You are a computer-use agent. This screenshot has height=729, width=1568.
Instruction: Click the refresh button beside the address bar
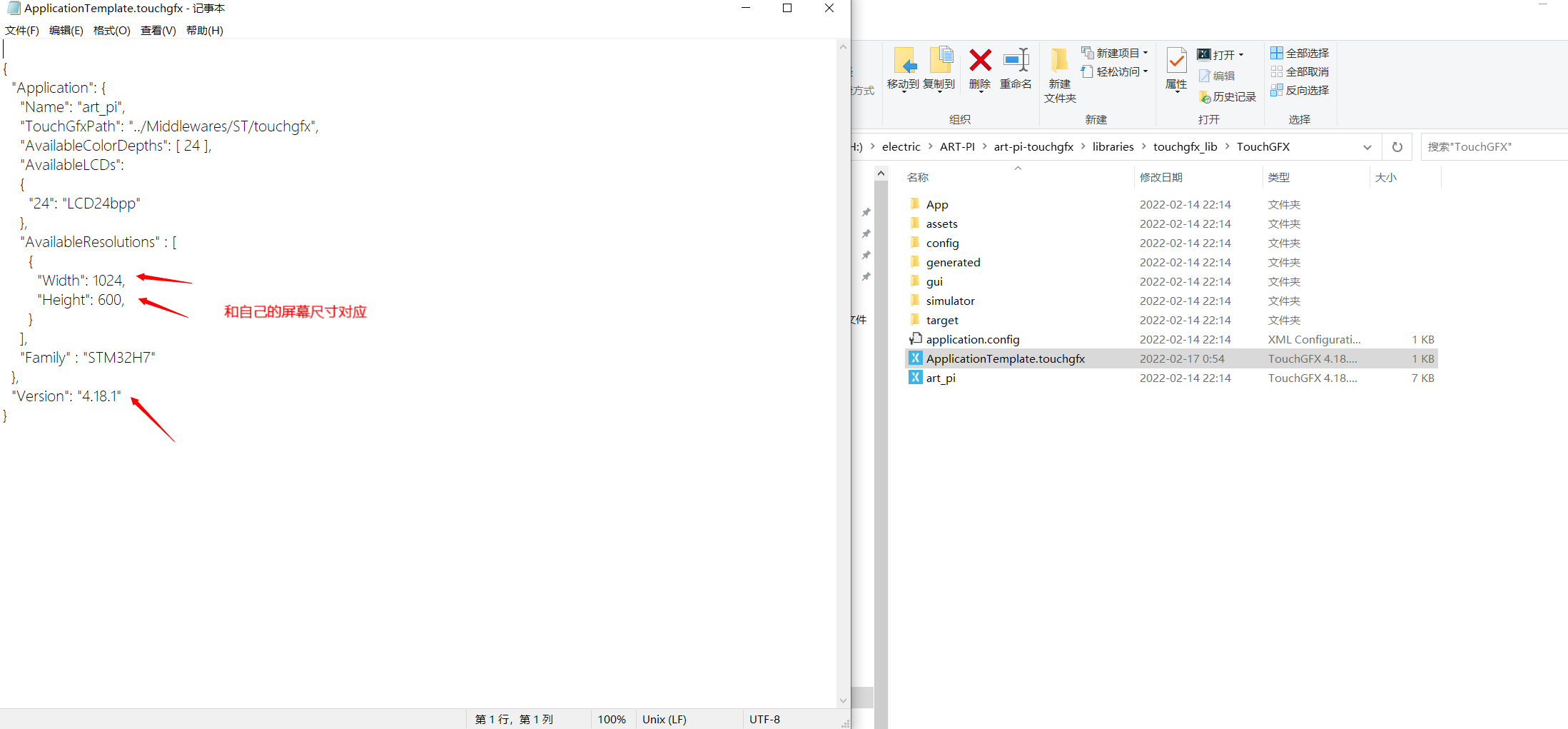click(x=1397, y=147)
